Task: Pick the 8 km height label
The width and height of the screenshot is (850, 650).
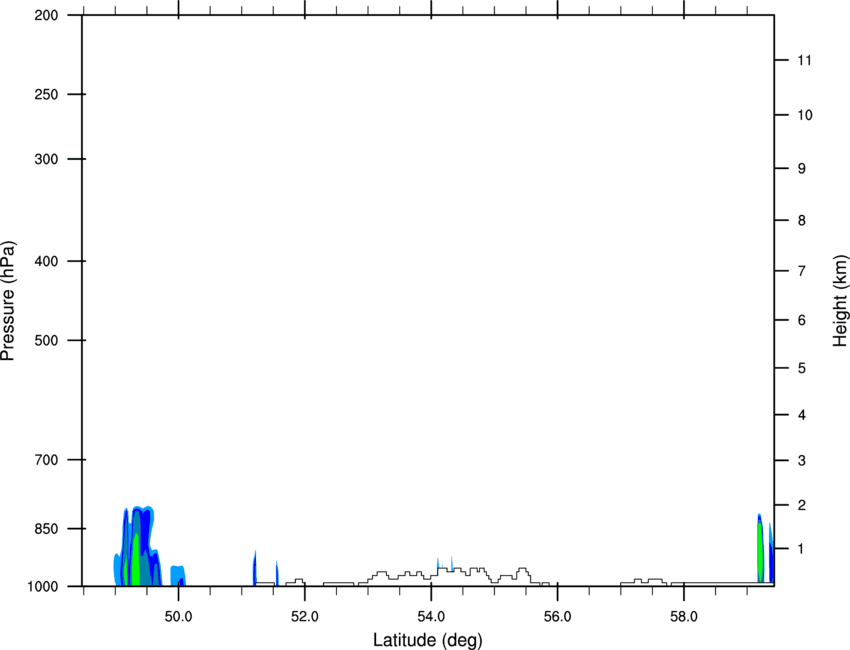Action: 802,220
